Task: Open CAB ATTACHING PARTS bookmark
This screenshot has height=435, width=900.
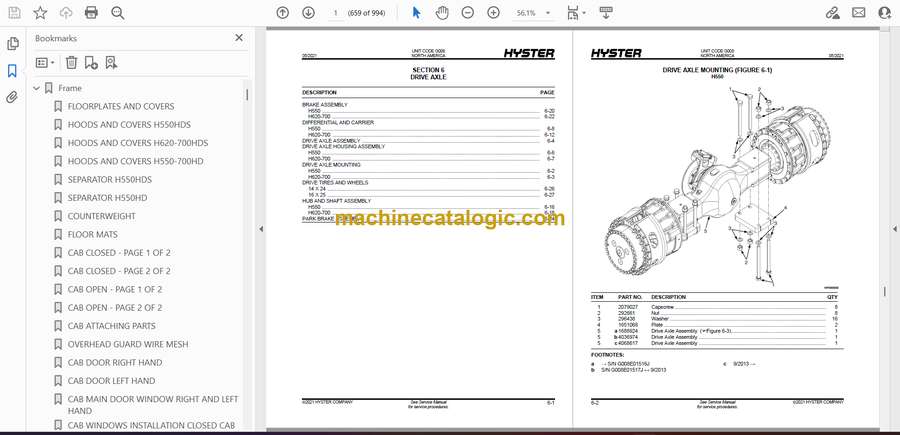Action: point(111,326)
